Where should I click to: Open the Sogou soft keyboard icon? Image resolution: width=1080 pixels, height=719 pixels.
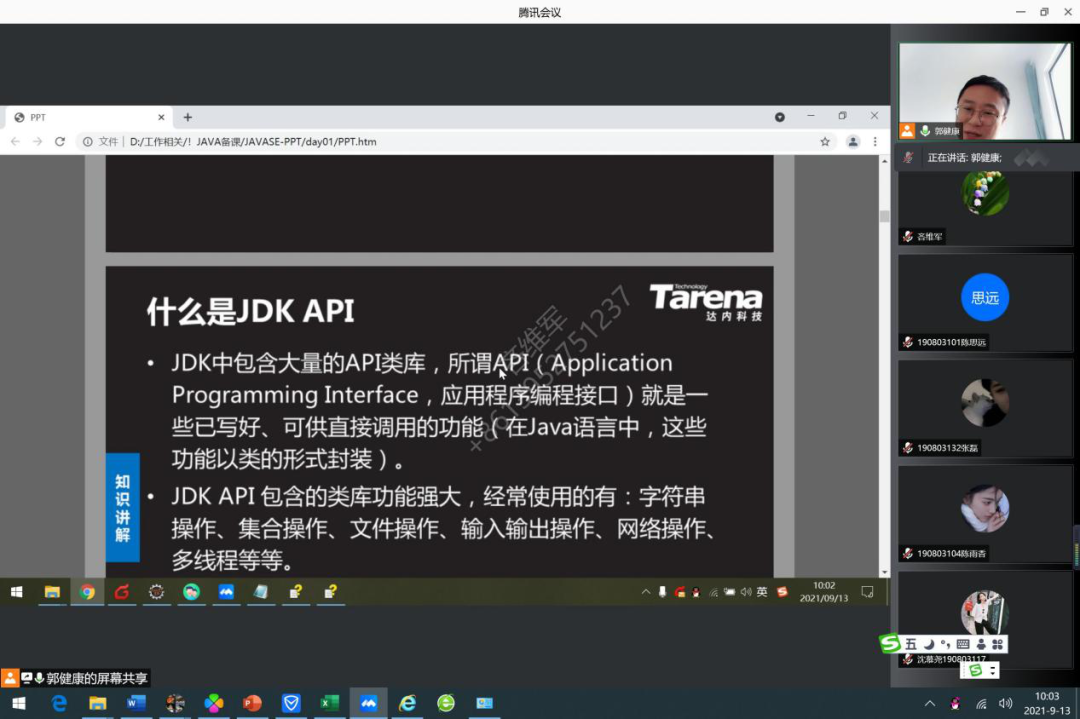pos(963,644)
